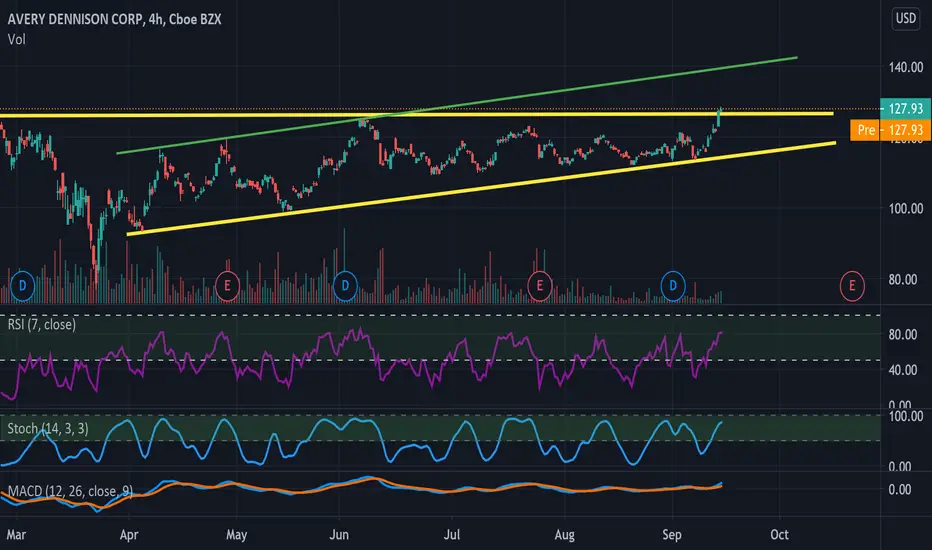Click the dividend D marker in early March
The image size is (932, 550).
[23, 286]
